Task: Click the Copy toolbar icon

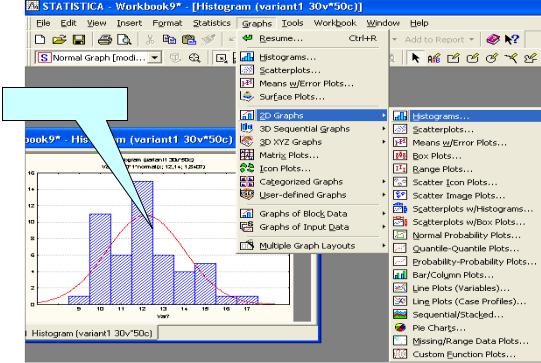Action: pos(169,40)
